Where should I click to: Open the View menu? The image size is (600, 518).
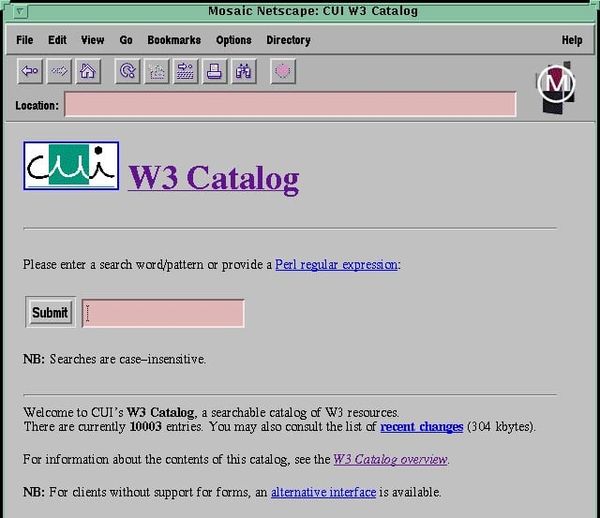pos(93,40)
